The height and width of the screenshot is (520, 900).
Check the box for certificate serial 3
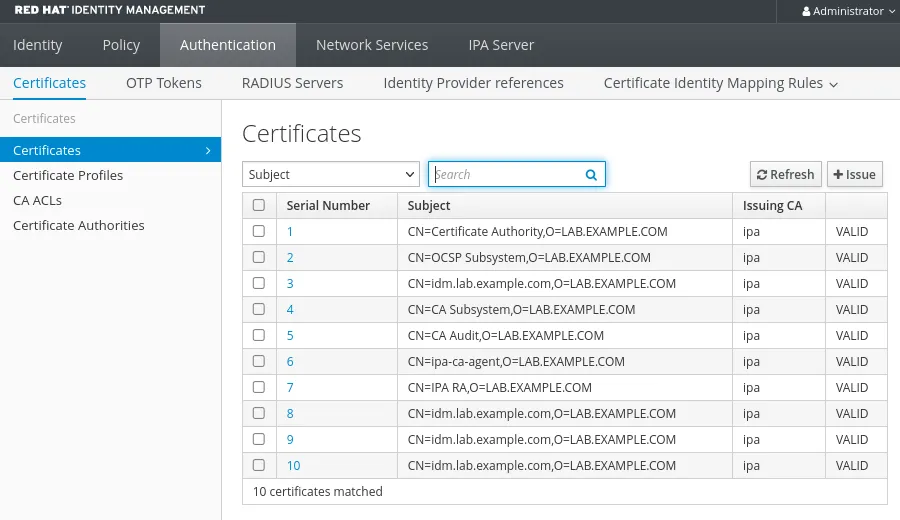[259, 283]
